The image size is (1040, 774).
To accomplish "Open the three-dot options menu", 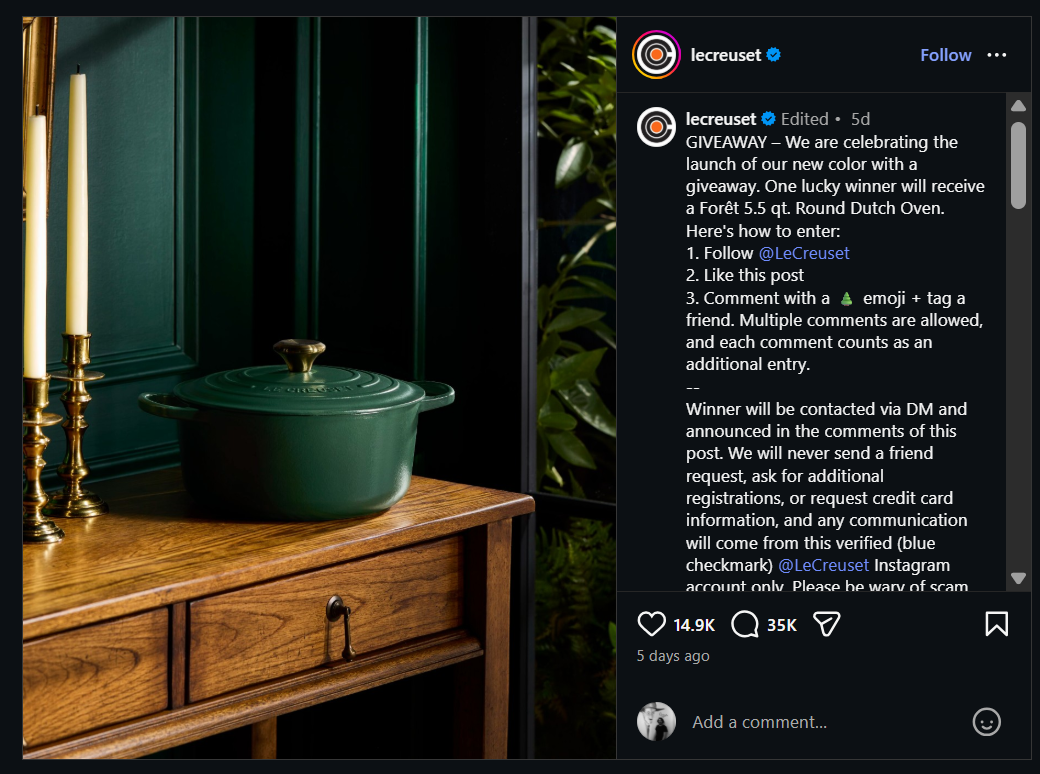I will pos(997,55).
